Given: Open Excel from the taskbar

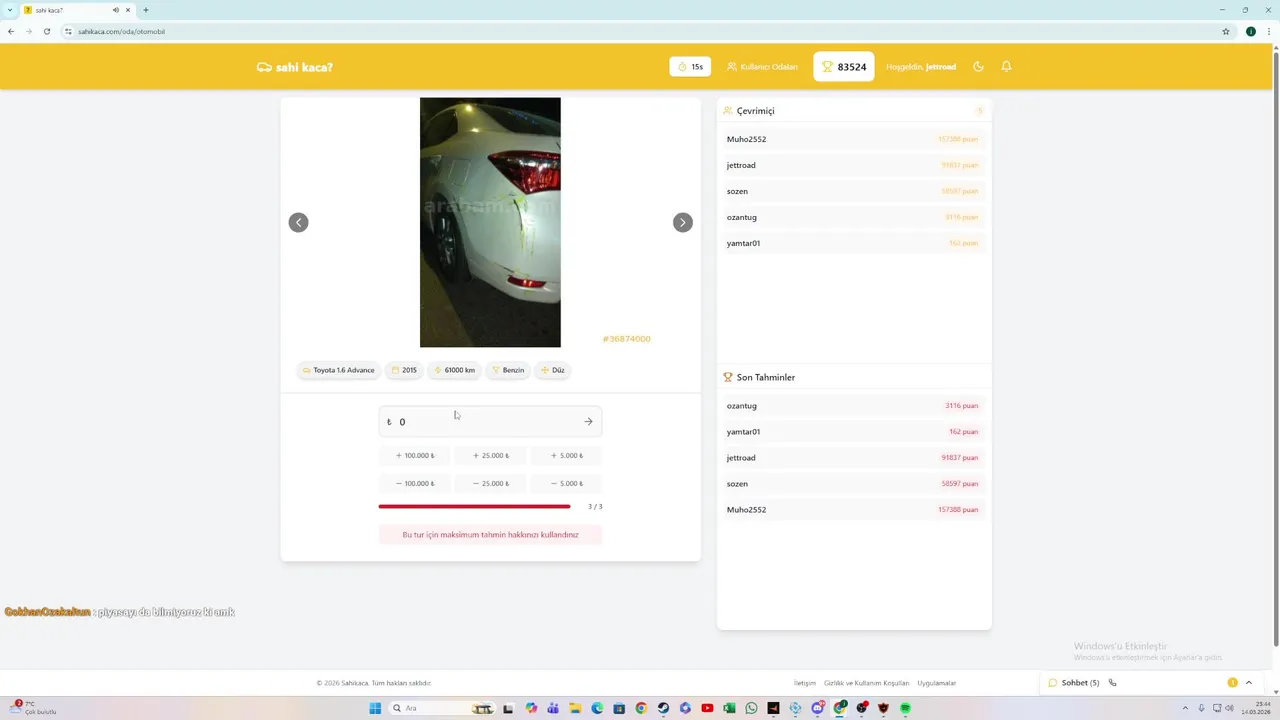Looking at the screenshot, I should pos(729,708).
